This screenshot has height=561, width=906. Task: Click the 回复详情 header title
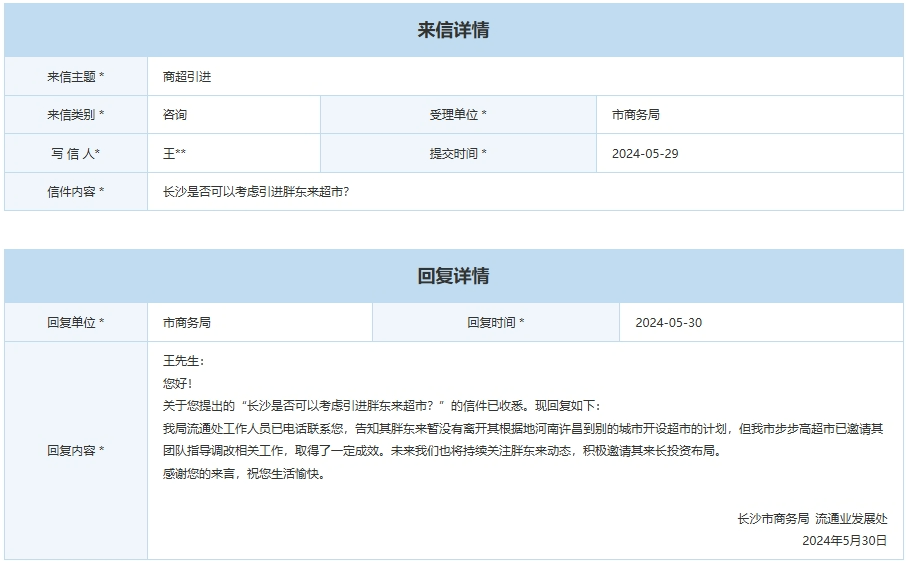click(x=454, y=276)
